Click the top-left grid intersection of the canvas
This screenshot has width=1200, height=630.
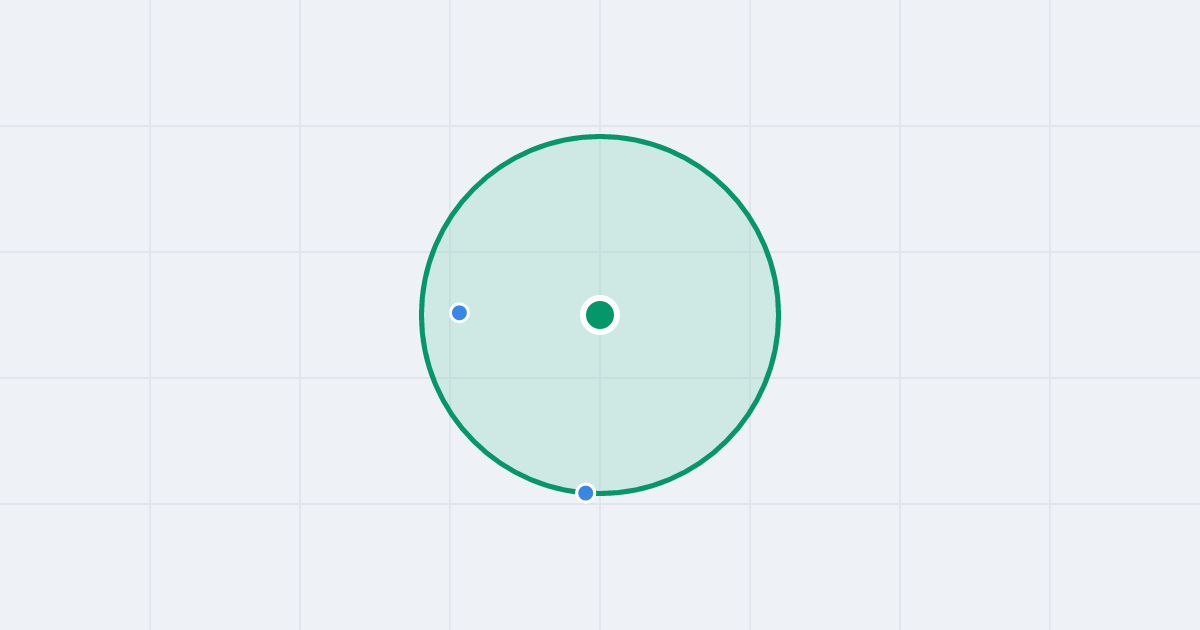[x=150, y=126]
